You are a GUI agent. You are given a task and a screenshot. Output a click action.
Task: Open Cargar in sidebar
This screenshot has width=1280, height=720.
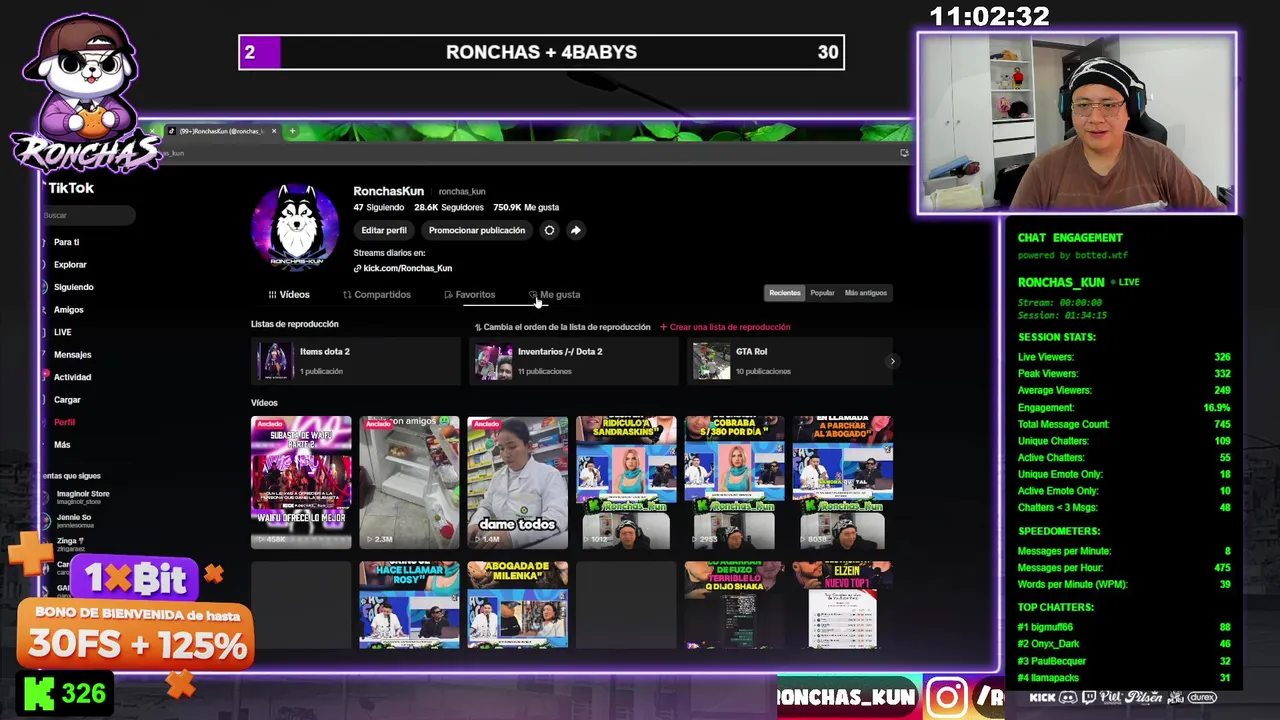point(67,400)
